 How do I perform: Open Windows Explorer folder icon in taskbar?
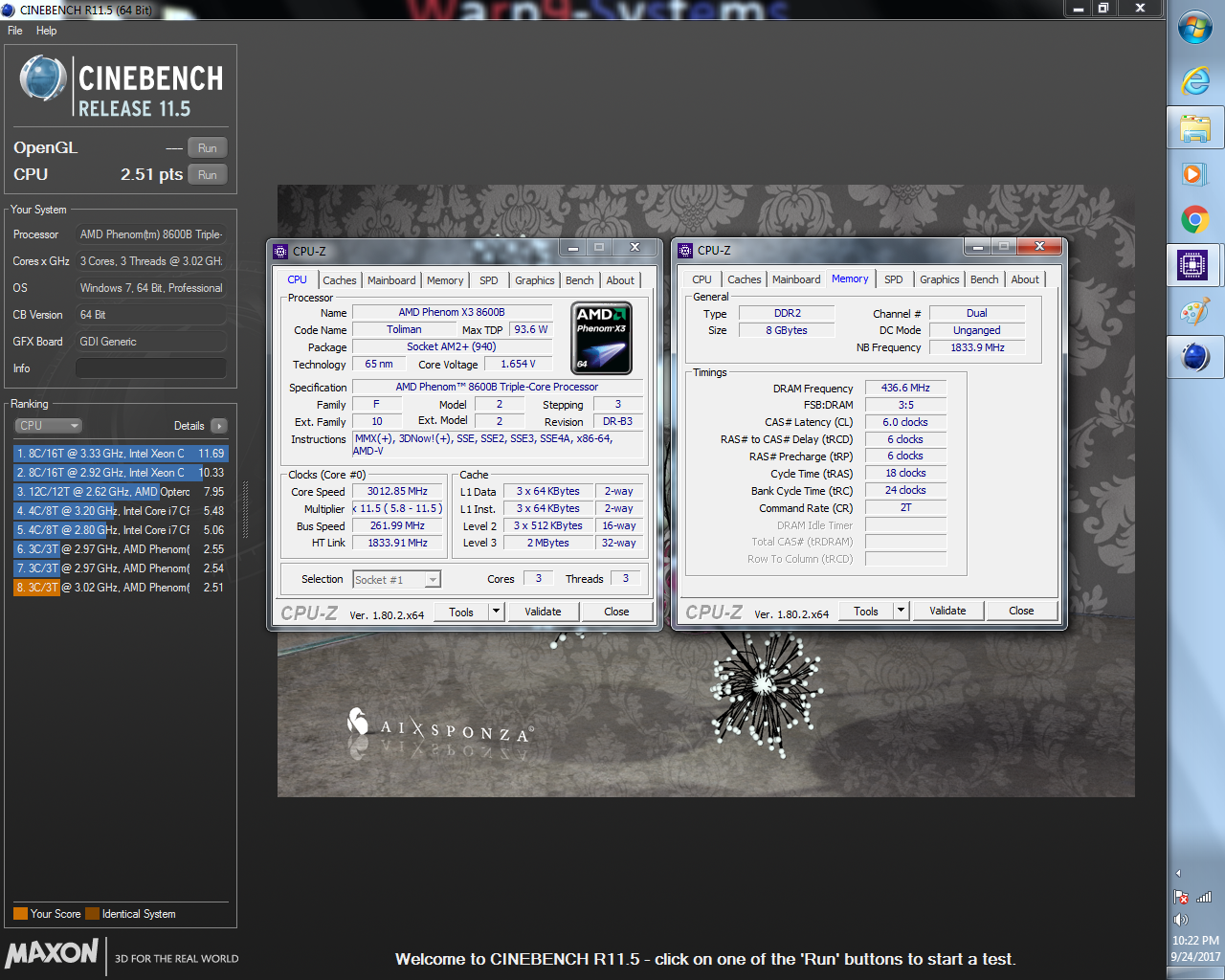click(x=1195, y=127)
